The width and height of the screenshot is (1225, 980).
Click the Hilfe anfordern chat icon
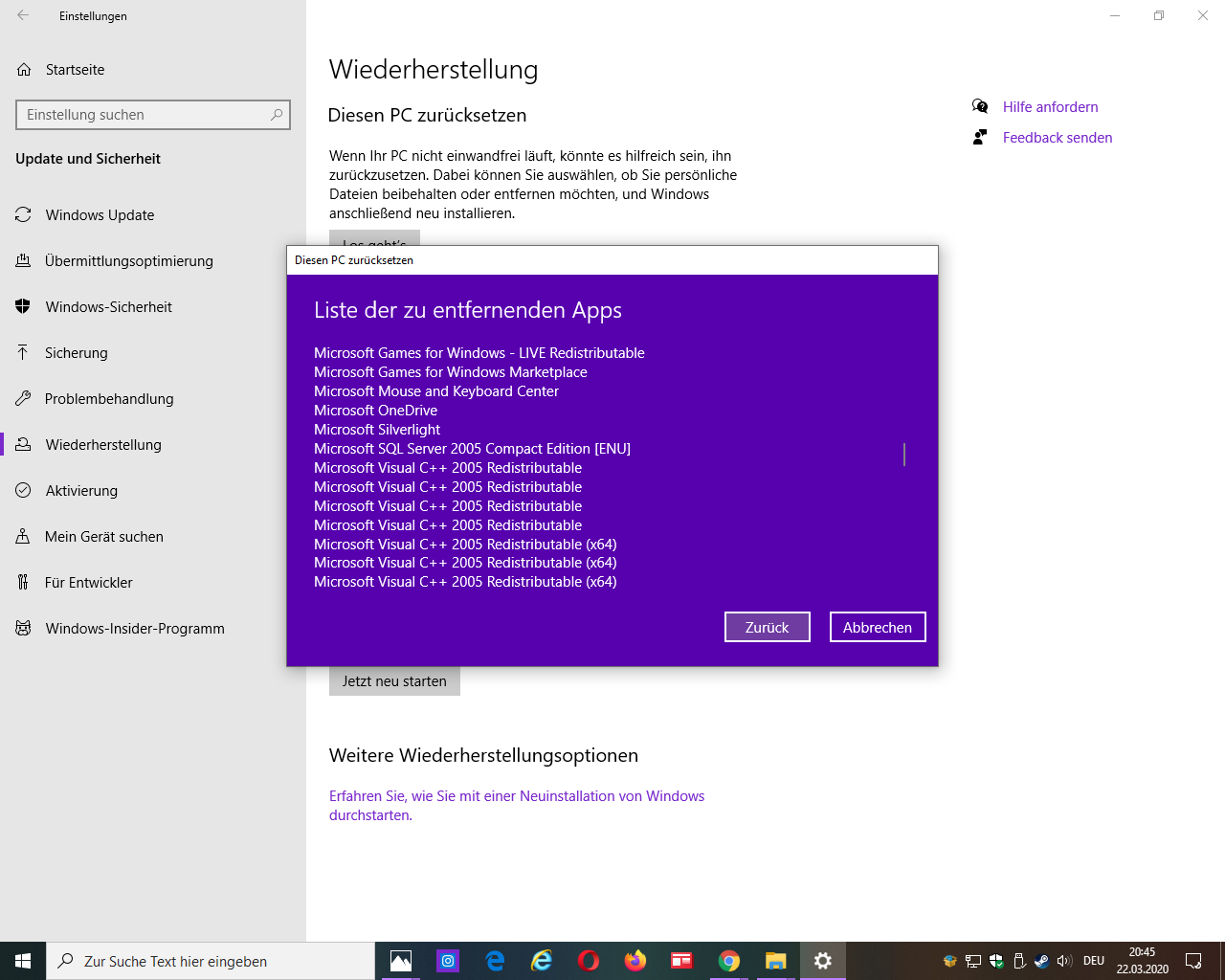(980, 106)
